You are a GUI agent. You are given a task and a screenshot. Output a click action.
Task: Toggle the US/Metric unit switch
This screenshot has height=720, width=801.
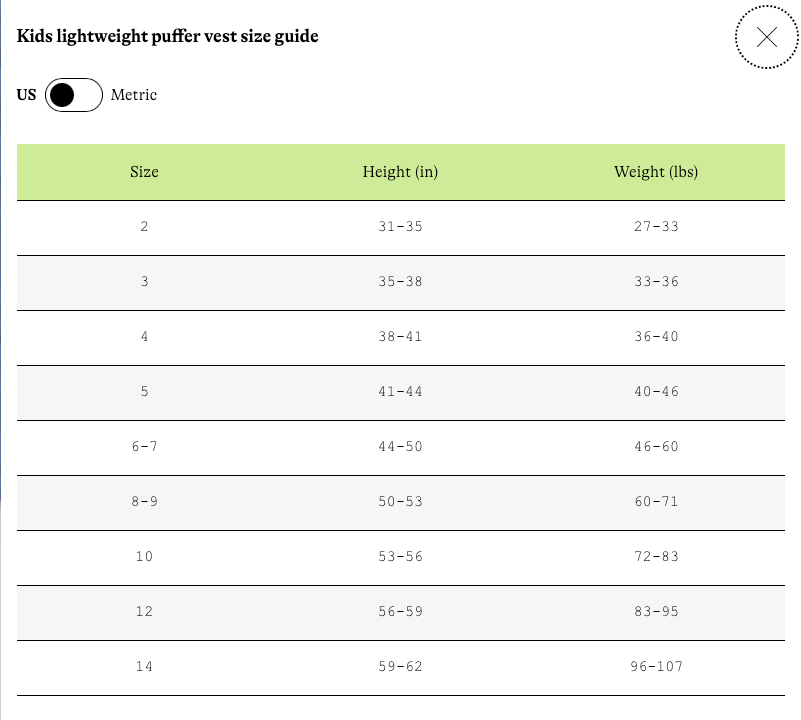74,95
